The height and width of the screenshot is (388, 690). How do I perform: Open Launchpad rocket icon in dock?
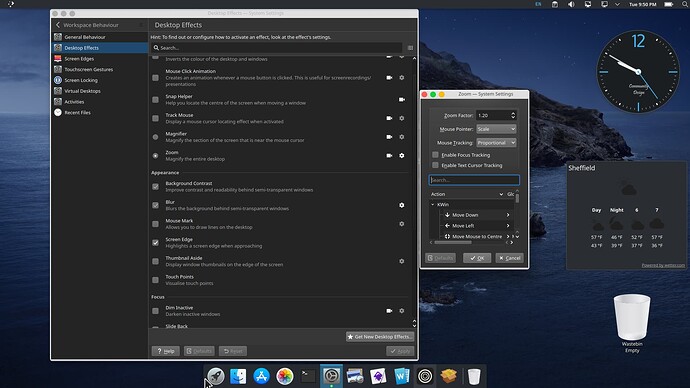[x=216, y=376]
